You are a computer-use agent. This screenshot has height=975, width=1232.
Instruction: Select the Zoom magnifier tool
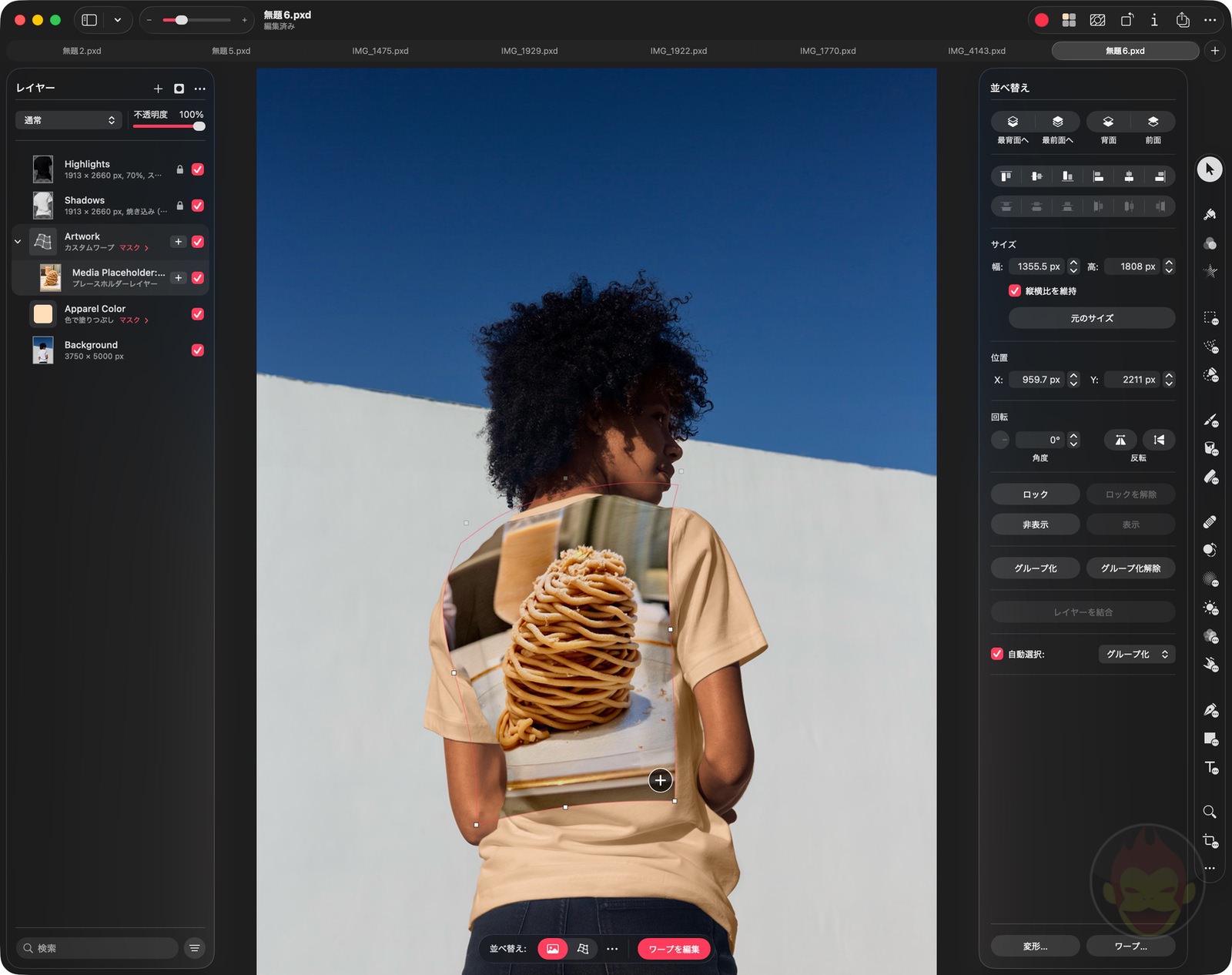1209,811
